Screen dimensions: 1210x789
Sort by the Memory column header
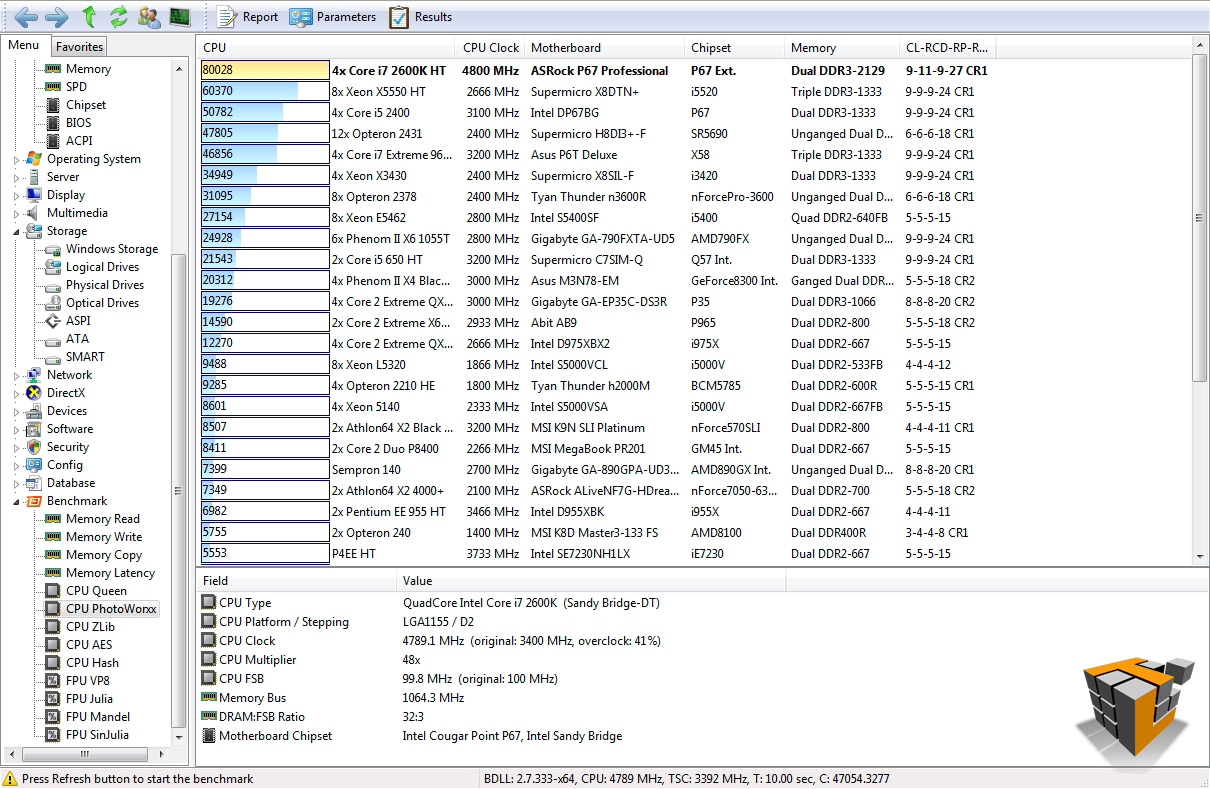pyautogui.click(x=842, y=47)
